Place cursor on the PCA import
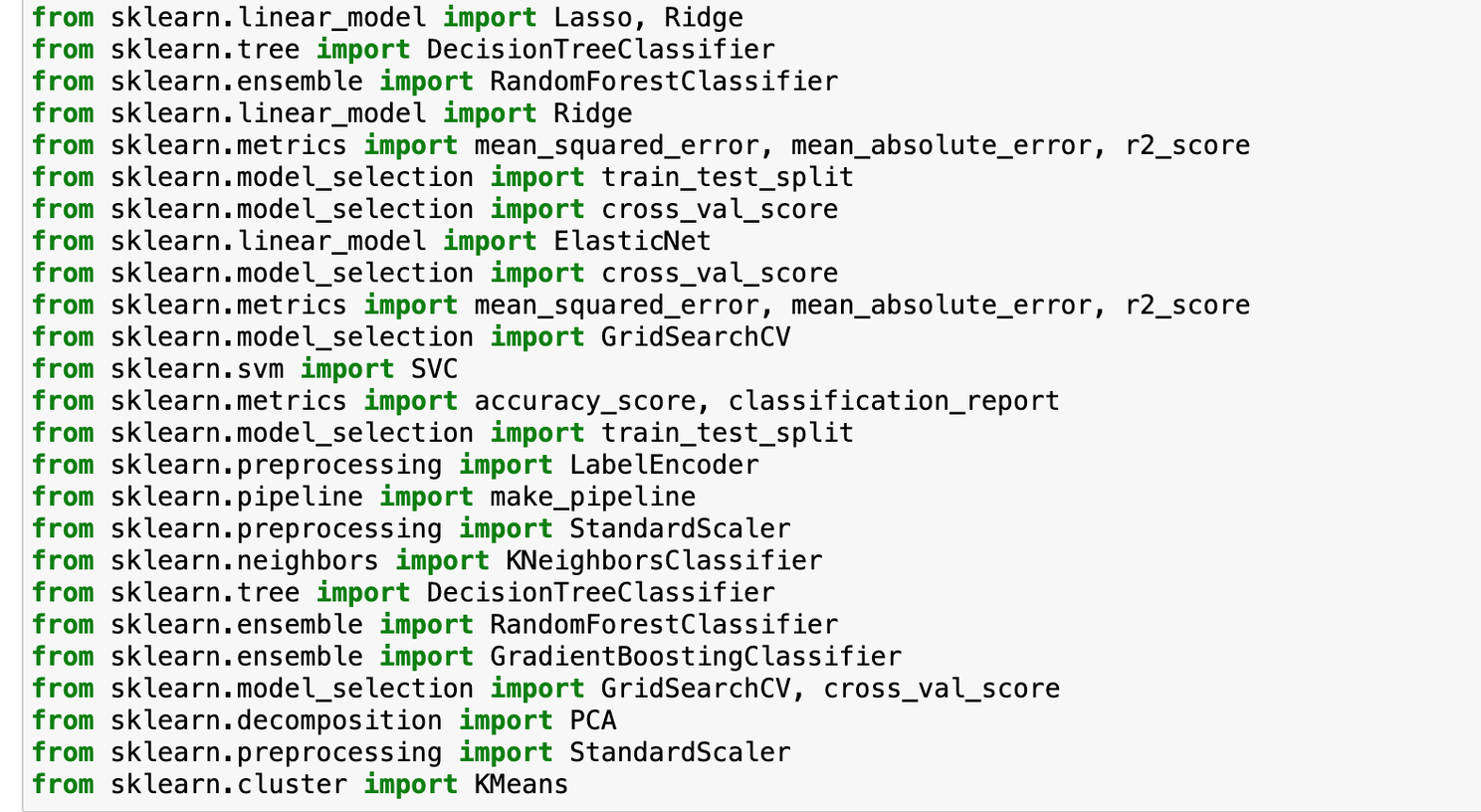 pyautogui.click(x=592, y=720)
